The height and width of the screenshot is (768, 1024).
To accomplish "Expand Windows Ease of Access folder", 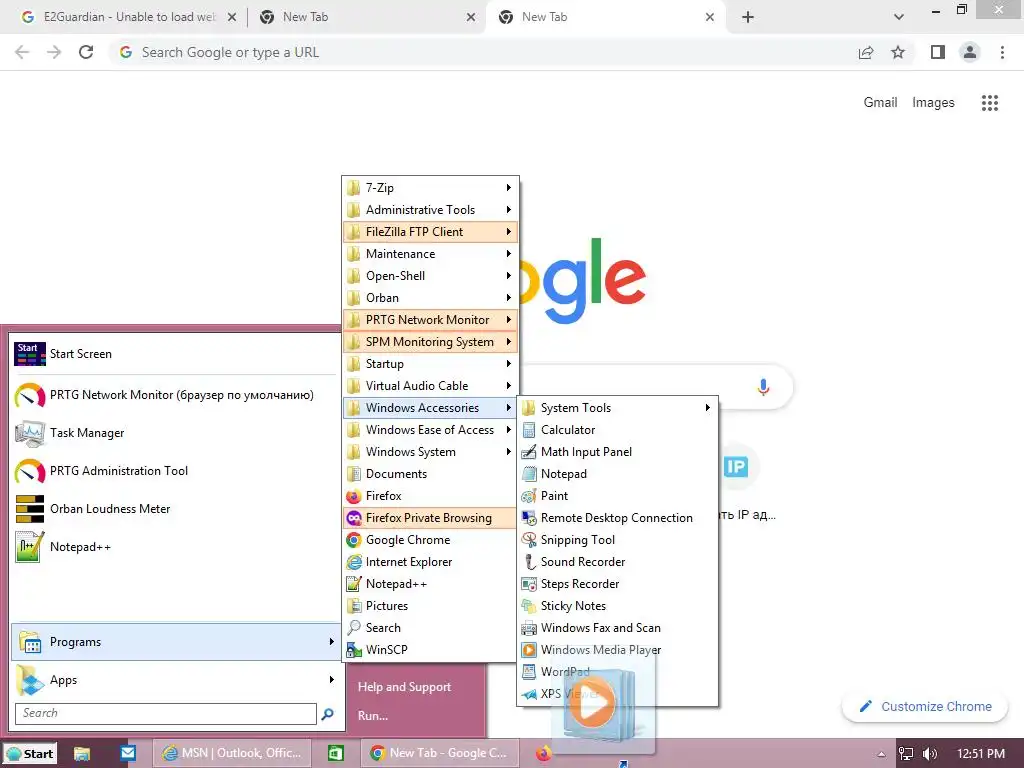I will click(430, 430).
